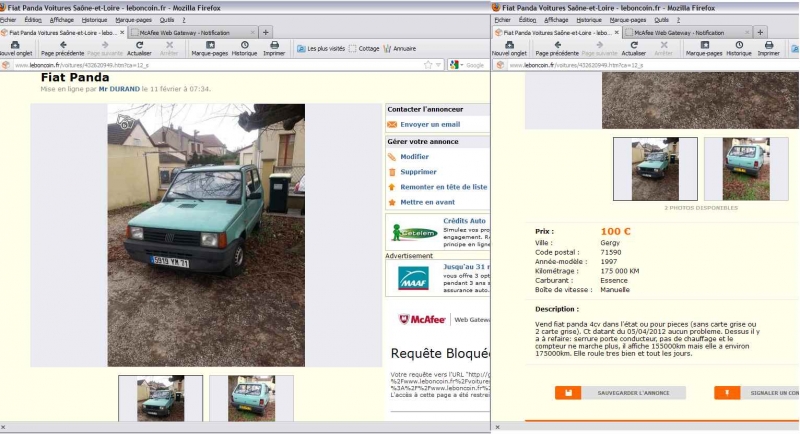
Task: Click the price text '100 €'
Action: 615,231
